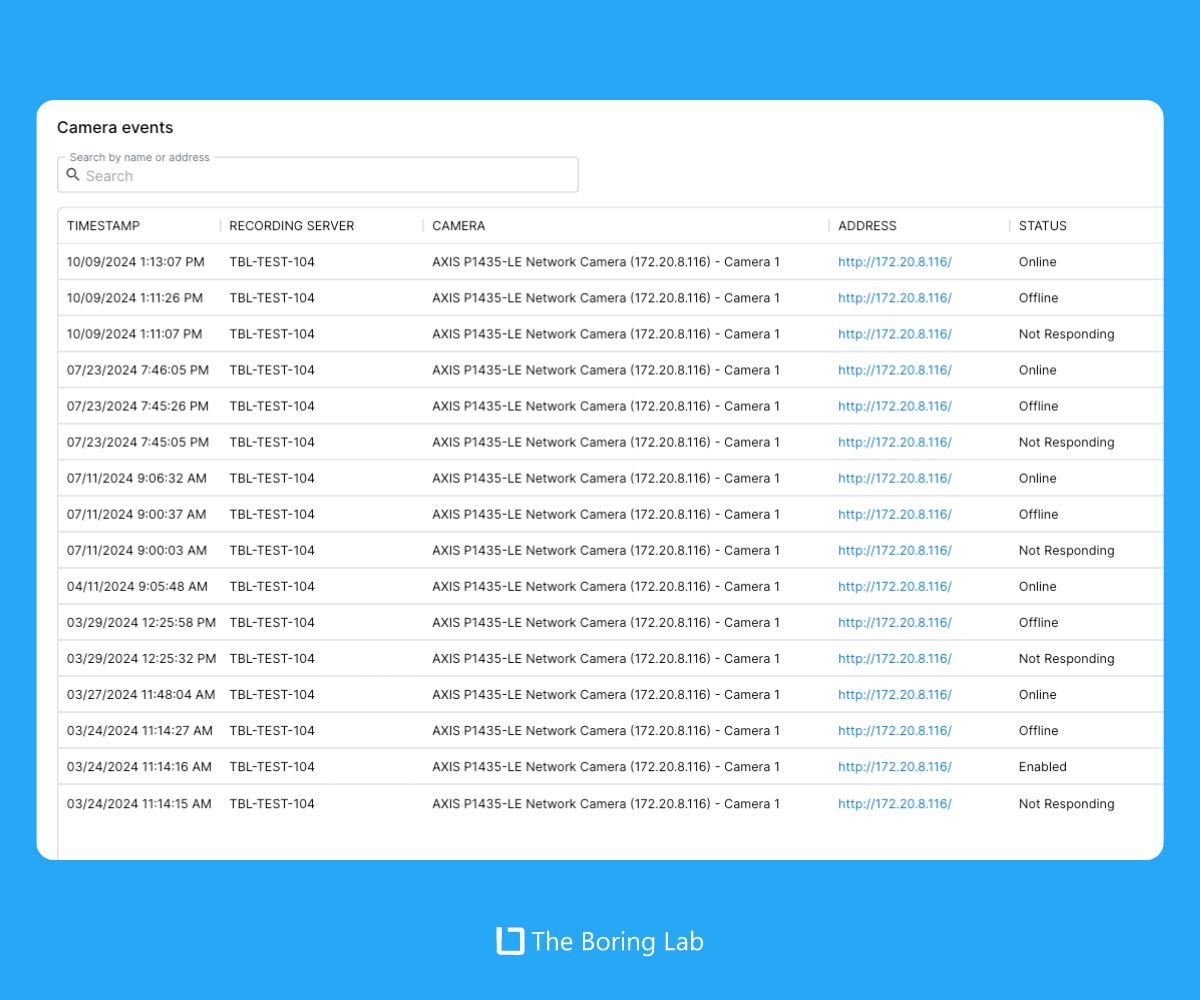Screen dimensions: 1200x1000
Task: Open address link in 07/23/2024 7:45:26 PM row
Action: [x=895, y=406]
